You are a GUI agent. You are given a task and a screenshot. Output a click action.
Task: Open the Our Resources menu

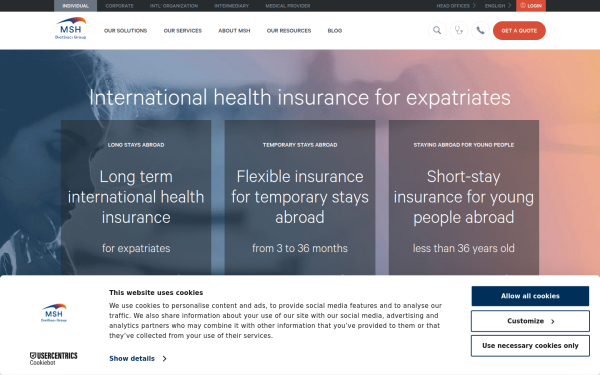(x=289, y=31)
